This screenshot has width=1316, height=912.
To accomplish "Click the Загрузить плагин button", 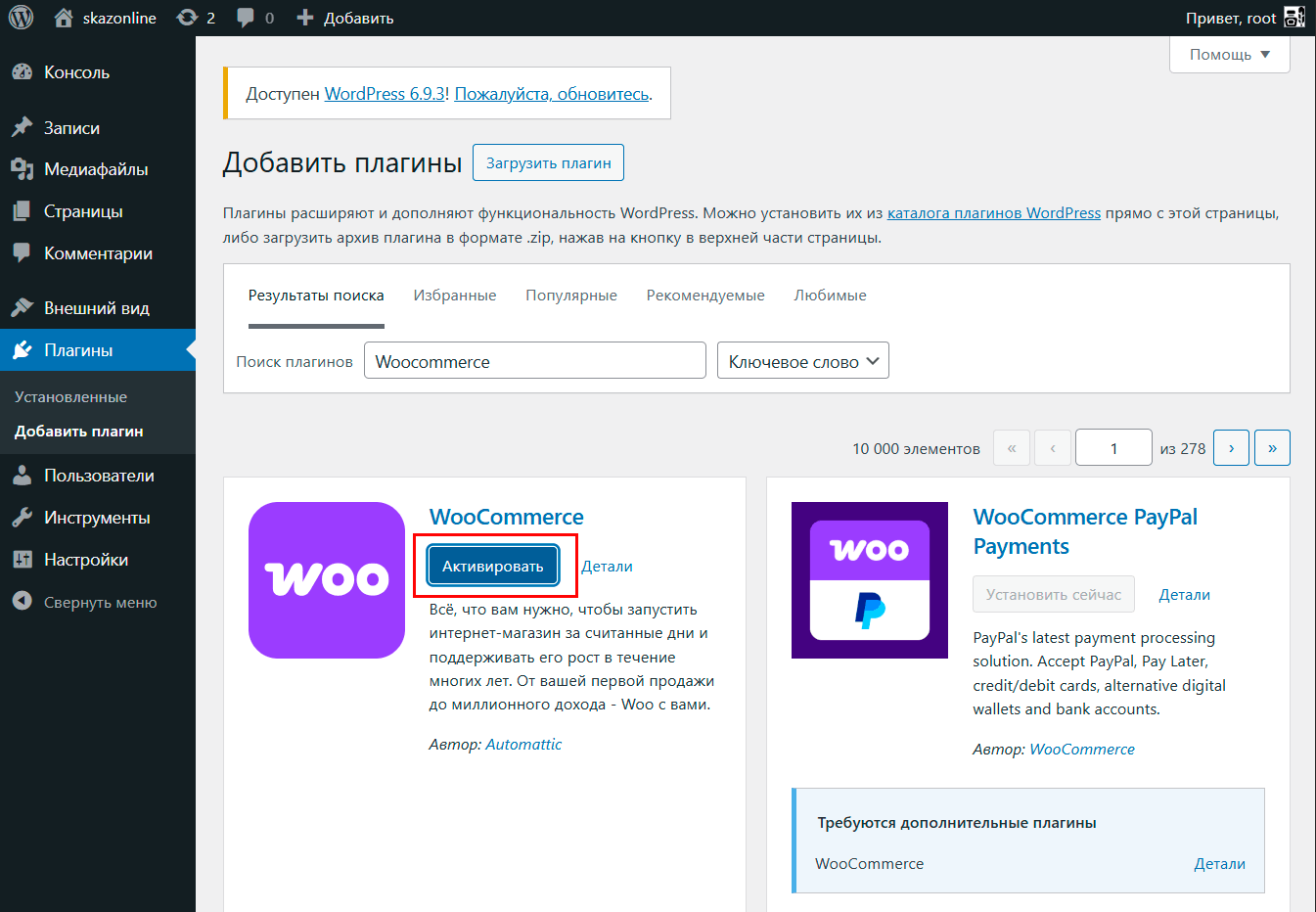I will pyautogui.click(x=548, y=163).
